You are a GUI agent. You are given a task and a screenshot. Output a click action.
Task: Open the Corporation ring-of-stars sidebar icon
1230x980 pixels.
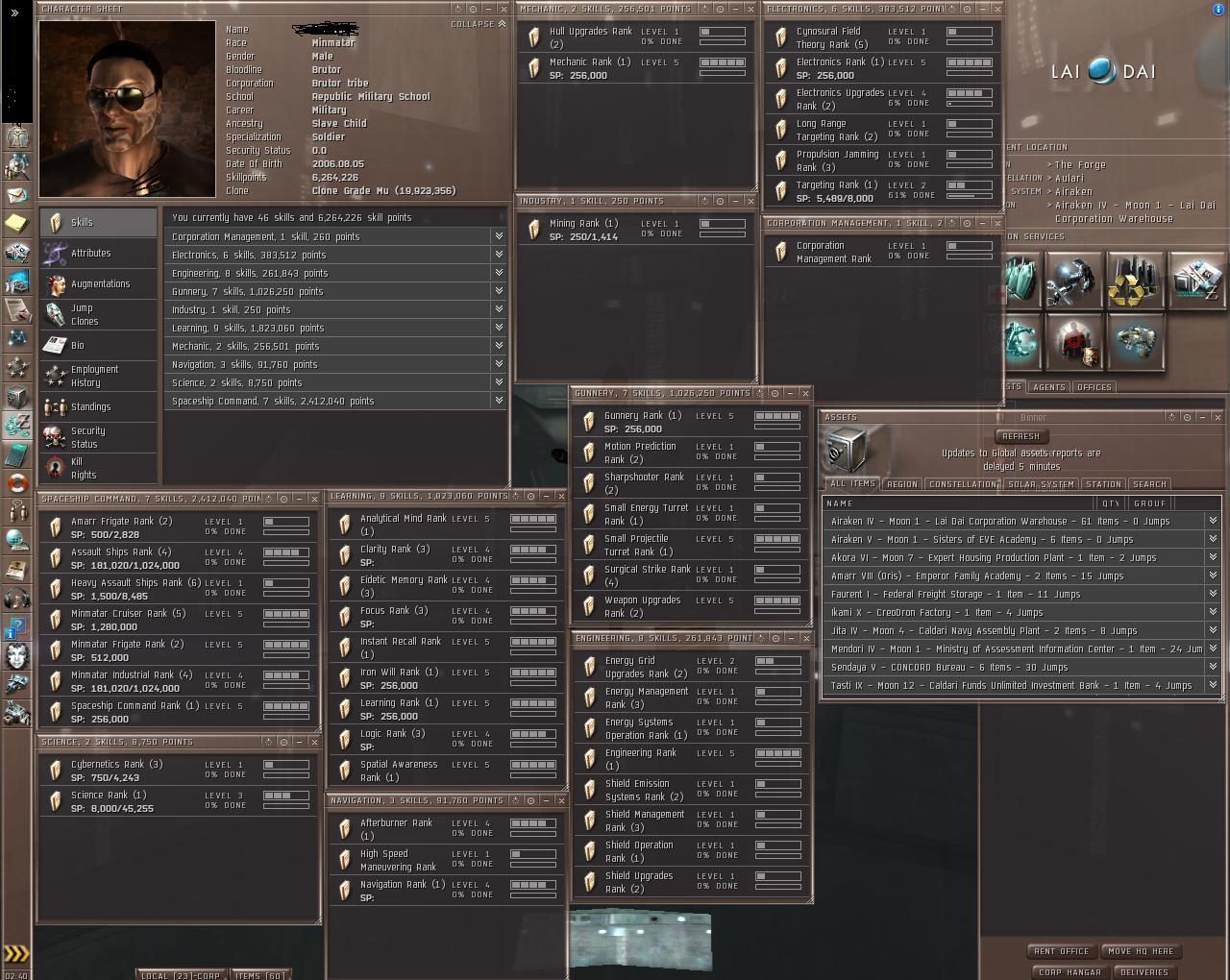tap(16, 368)
